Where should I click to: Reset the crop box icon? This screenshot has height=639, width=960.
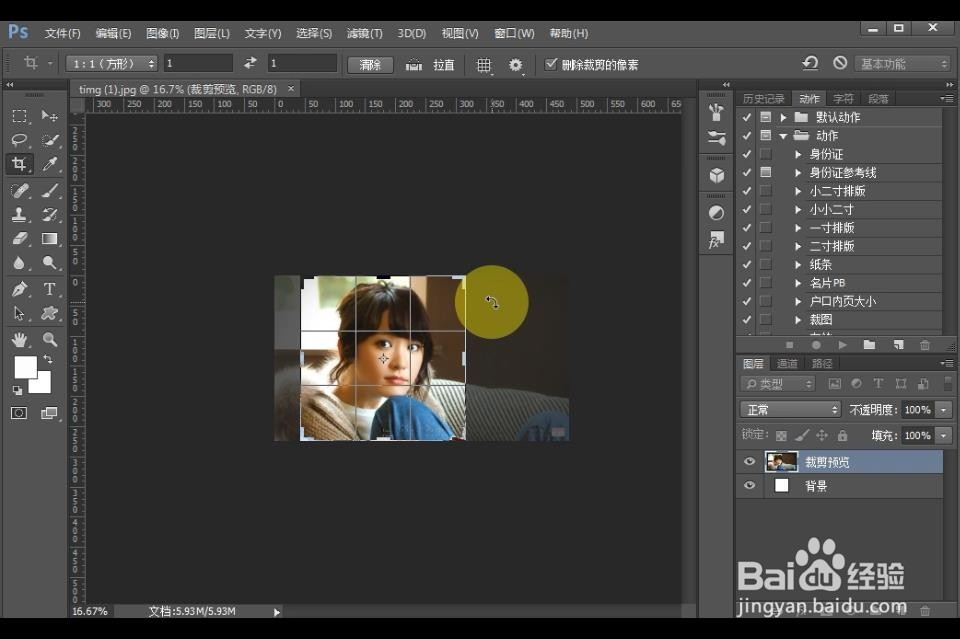tap(811, 63)
